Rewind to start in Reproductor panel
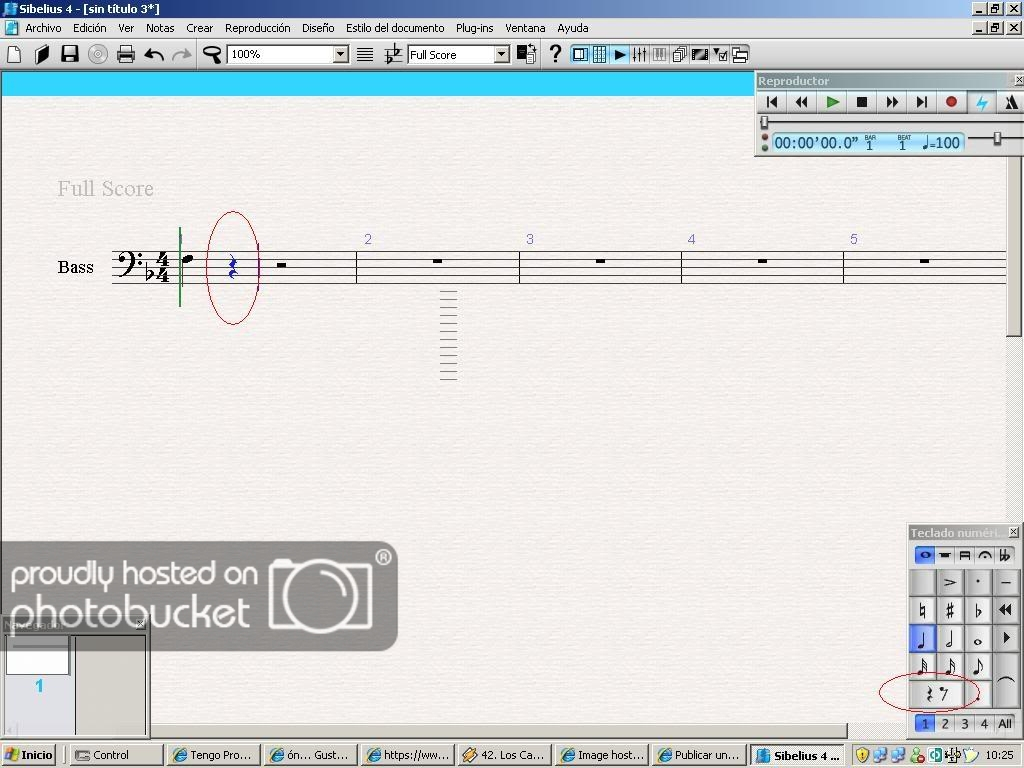1024x768 pixels. pos(772,102)
